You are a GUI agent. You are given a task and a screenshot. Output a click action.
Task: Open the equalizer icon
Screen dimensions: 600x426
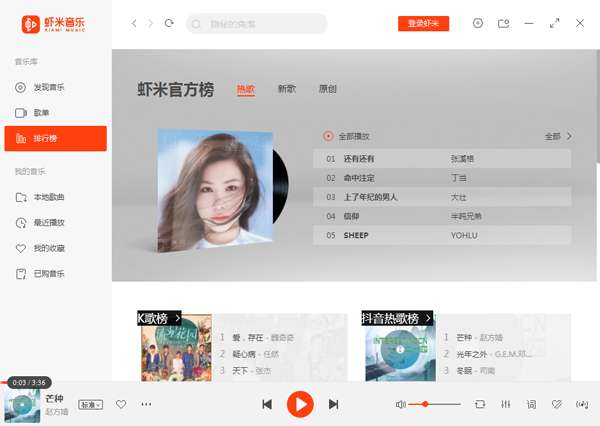click(x=505, y=404)
